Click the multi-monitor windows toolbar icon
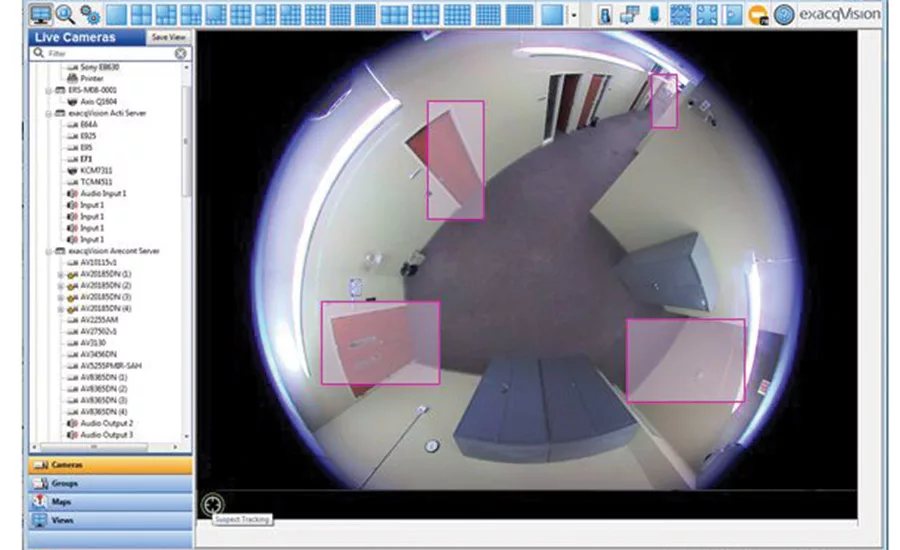The height and width of the screenshot is (550, 900). tap(629, 15)
